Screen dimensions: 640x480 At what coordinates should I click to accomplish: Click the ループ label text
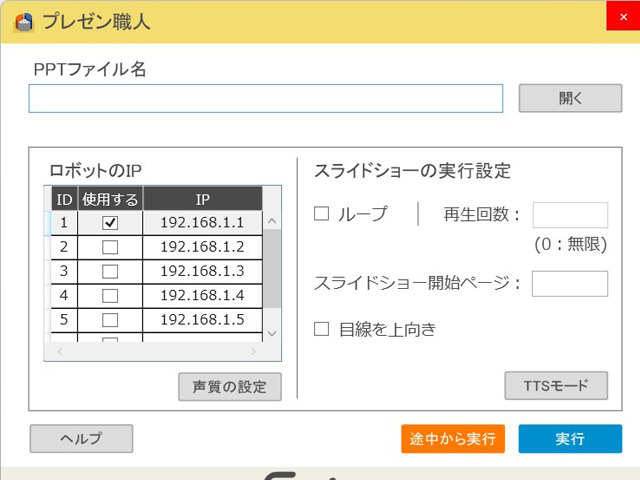click(363, 214)
